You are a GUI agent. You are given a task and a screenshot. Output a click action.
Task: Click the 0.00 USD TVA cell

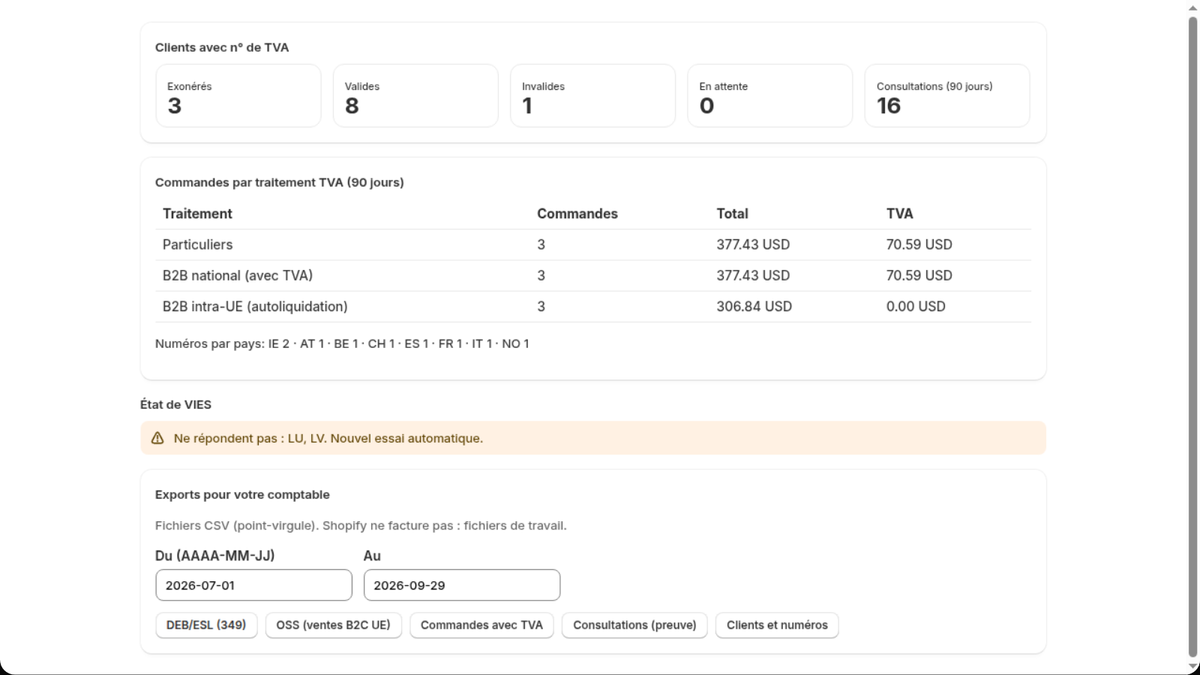[915, 306]
